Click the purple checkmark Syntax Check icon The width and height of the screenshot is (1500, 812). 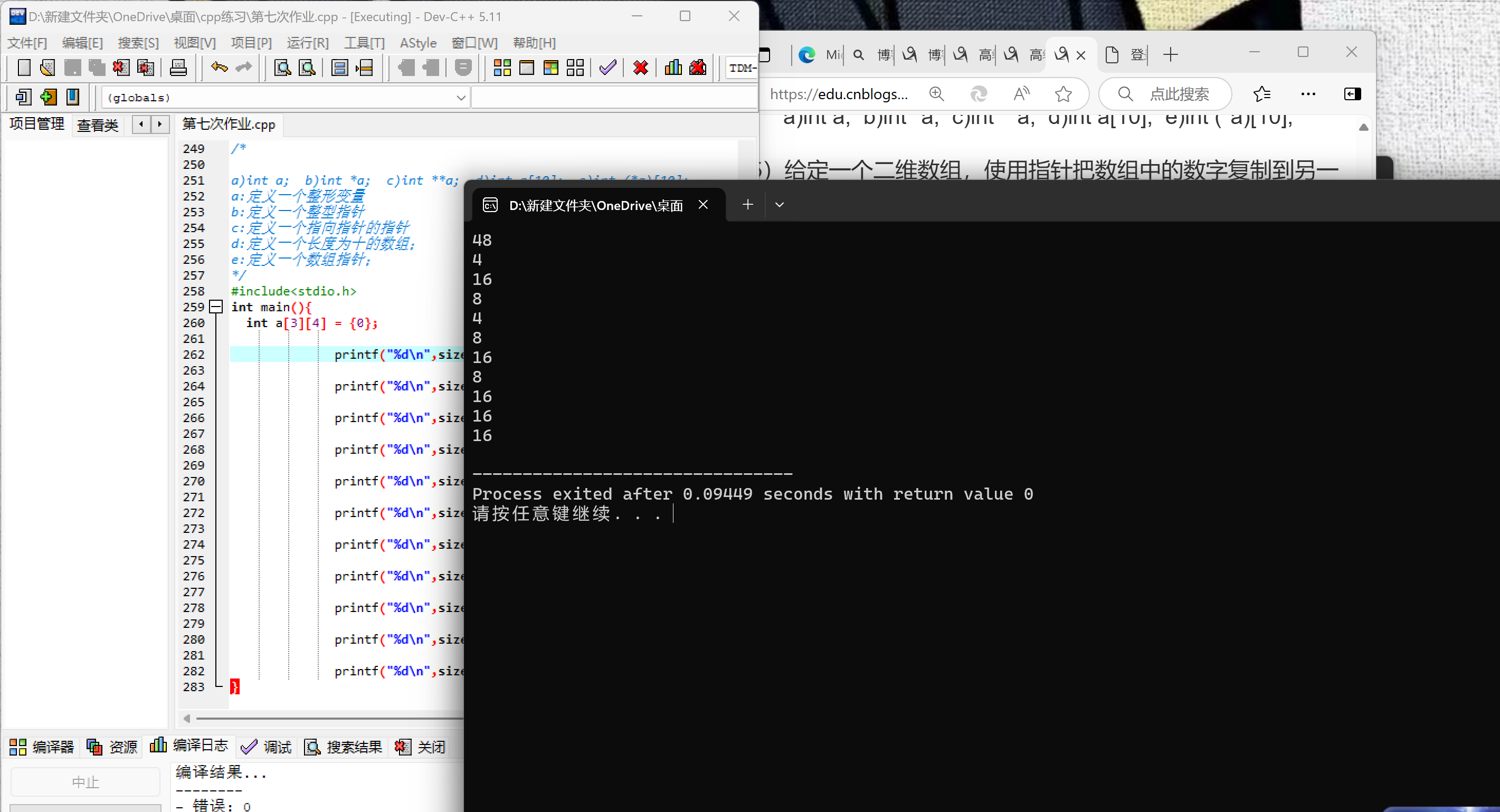click(607, 68)
